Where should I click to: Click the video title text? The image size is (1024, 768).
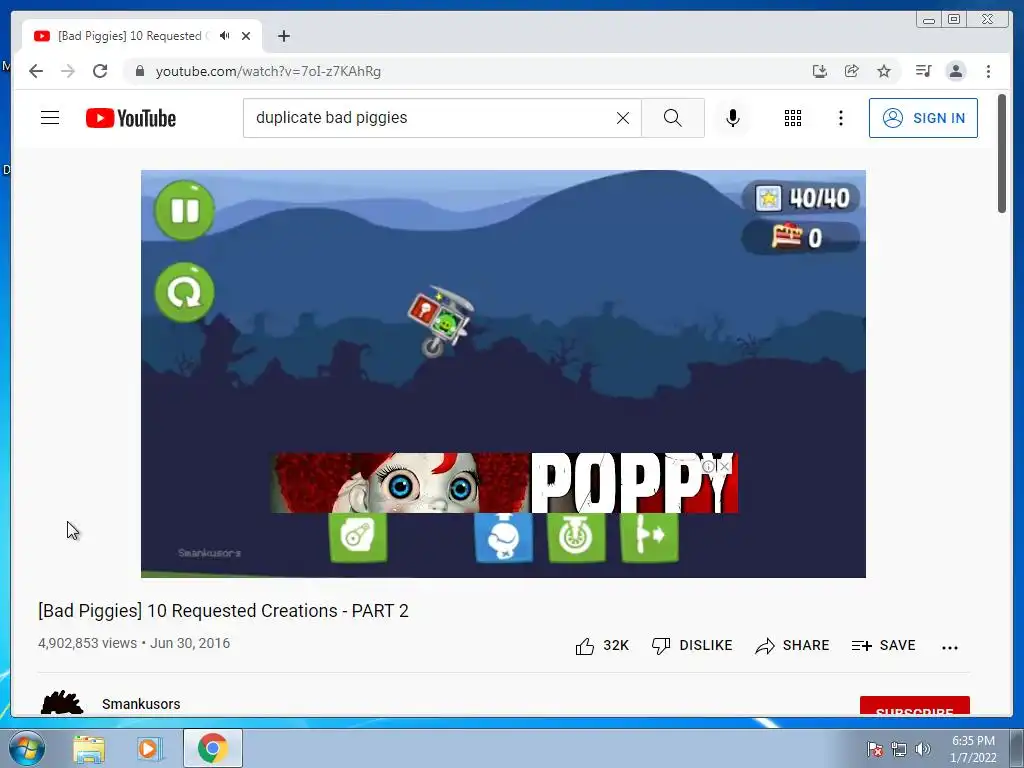[223, 611]
